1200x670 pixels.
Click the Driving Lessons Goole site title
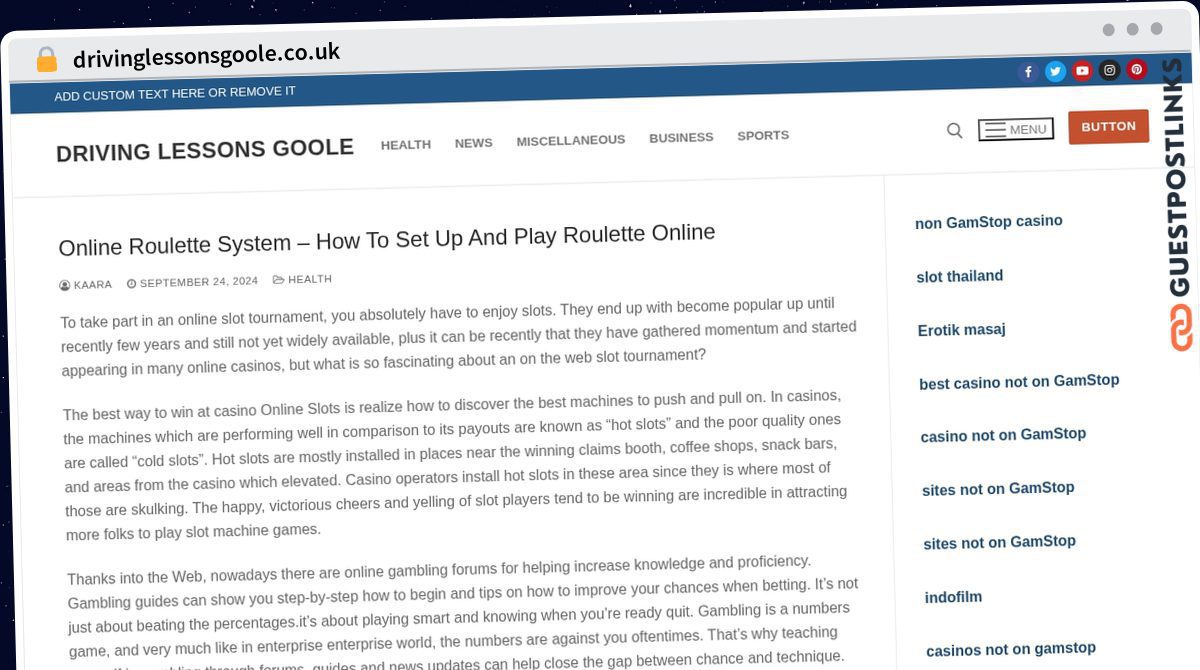(205, 150)
